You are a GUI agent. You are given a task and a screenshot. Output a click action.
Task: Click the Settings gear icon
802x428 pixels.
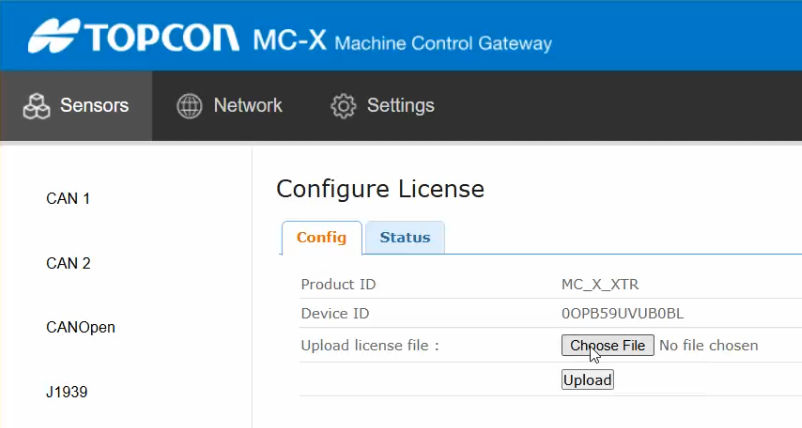coord(343,106)
